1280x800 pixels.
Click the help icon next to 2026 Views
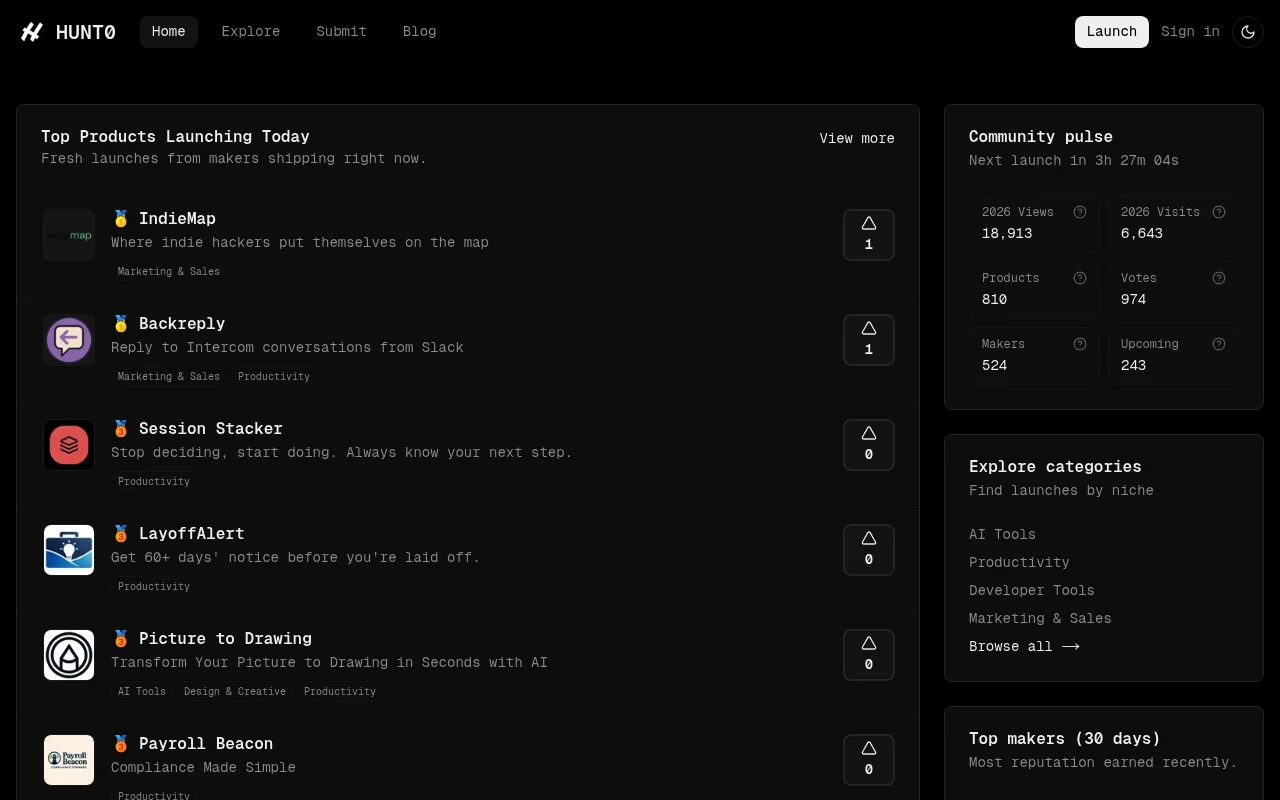pyautogui.click(x=1080, y=212)
